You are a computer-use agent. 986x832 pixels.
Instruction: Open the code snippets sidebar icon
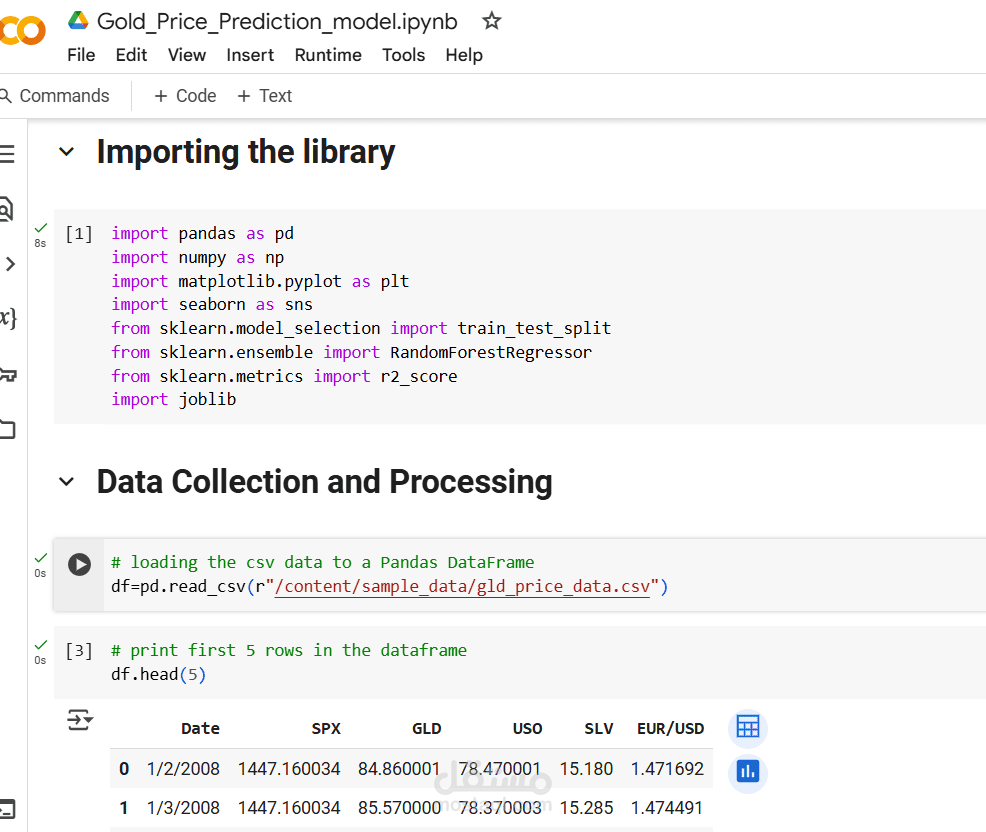pyautogui.click(x=9, y=264)
